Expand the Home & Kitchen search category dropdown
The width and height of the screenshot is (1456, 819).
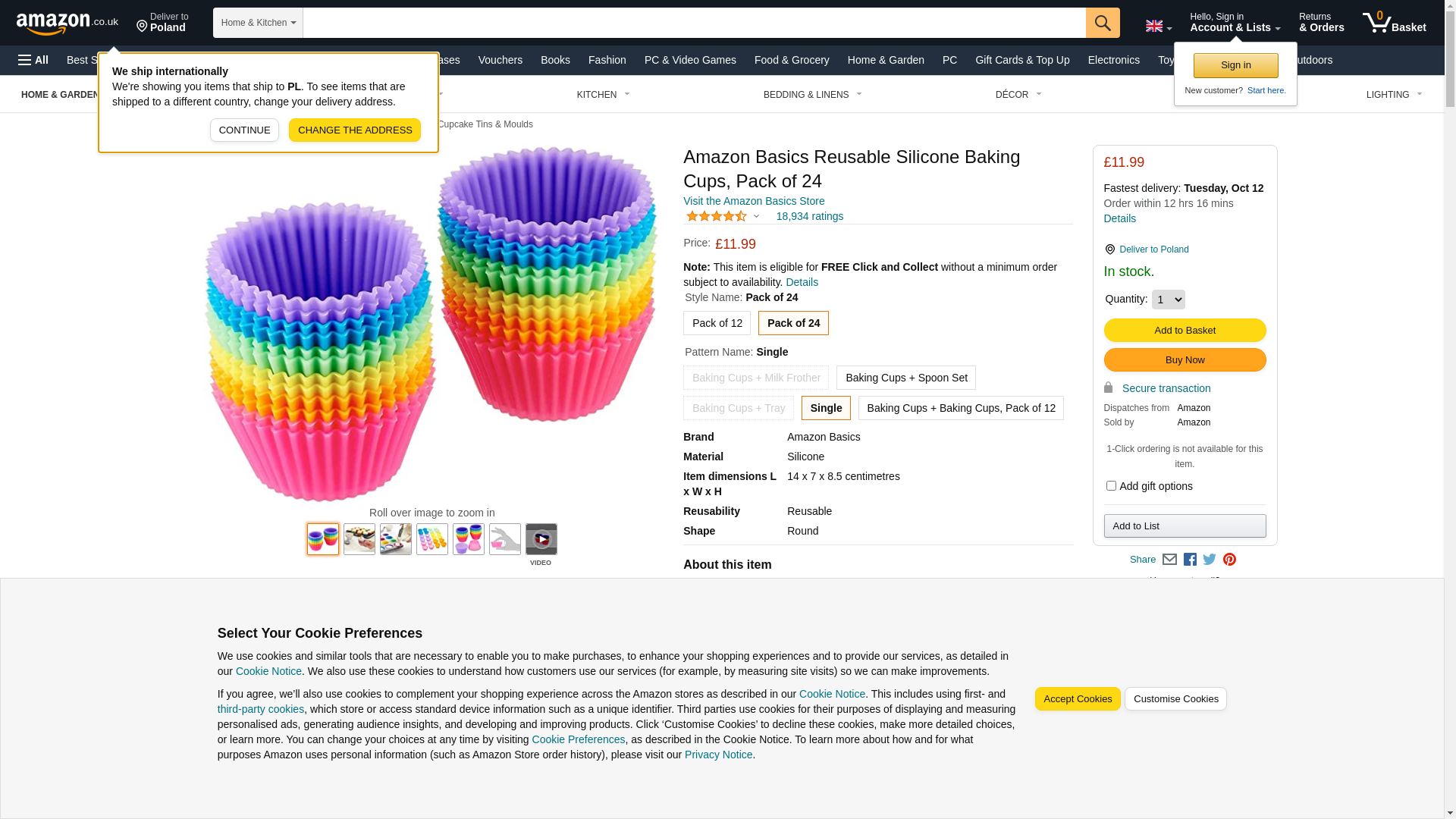pyautogui.click(x=258, y=23)
